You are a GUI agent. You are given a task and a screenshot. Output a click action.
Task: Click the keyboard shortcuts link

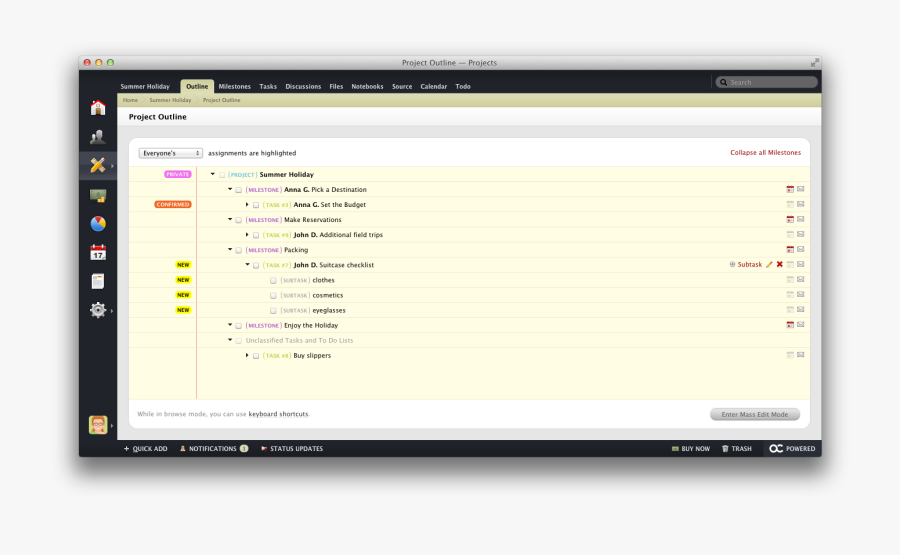point(278,414)
